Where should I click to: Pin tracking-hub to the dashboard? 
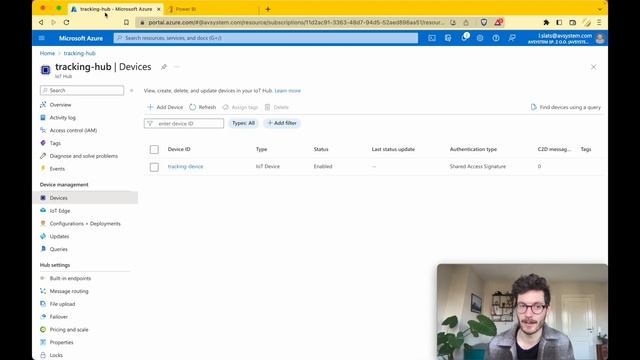[164, 67]
